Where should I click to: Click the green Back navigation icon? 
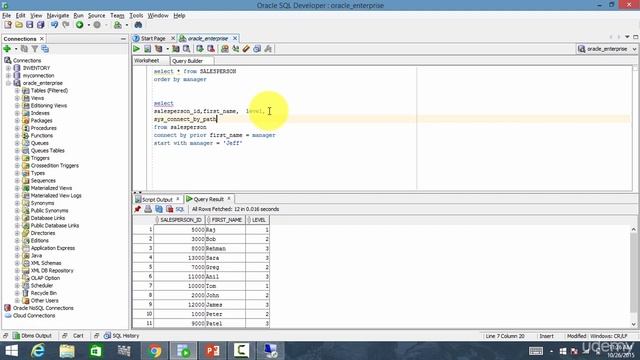tap(80, 25)
